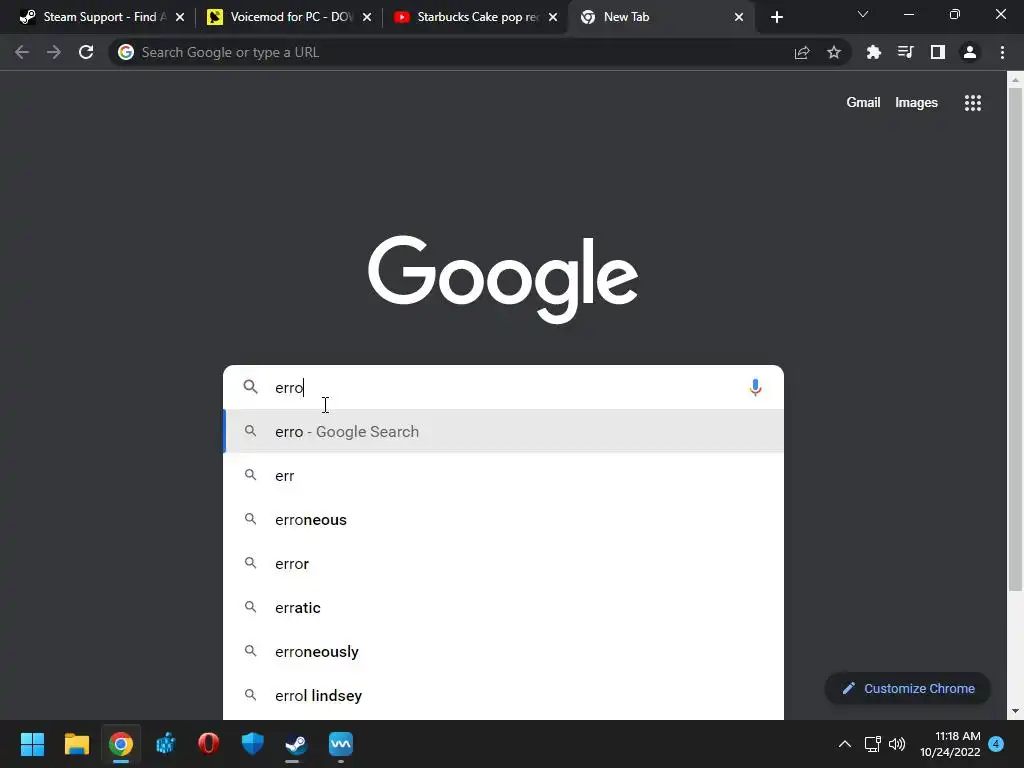Open the Extensions puzzle icon
Viewport: 1024px width, 768px height.
(x=874, y=52)
